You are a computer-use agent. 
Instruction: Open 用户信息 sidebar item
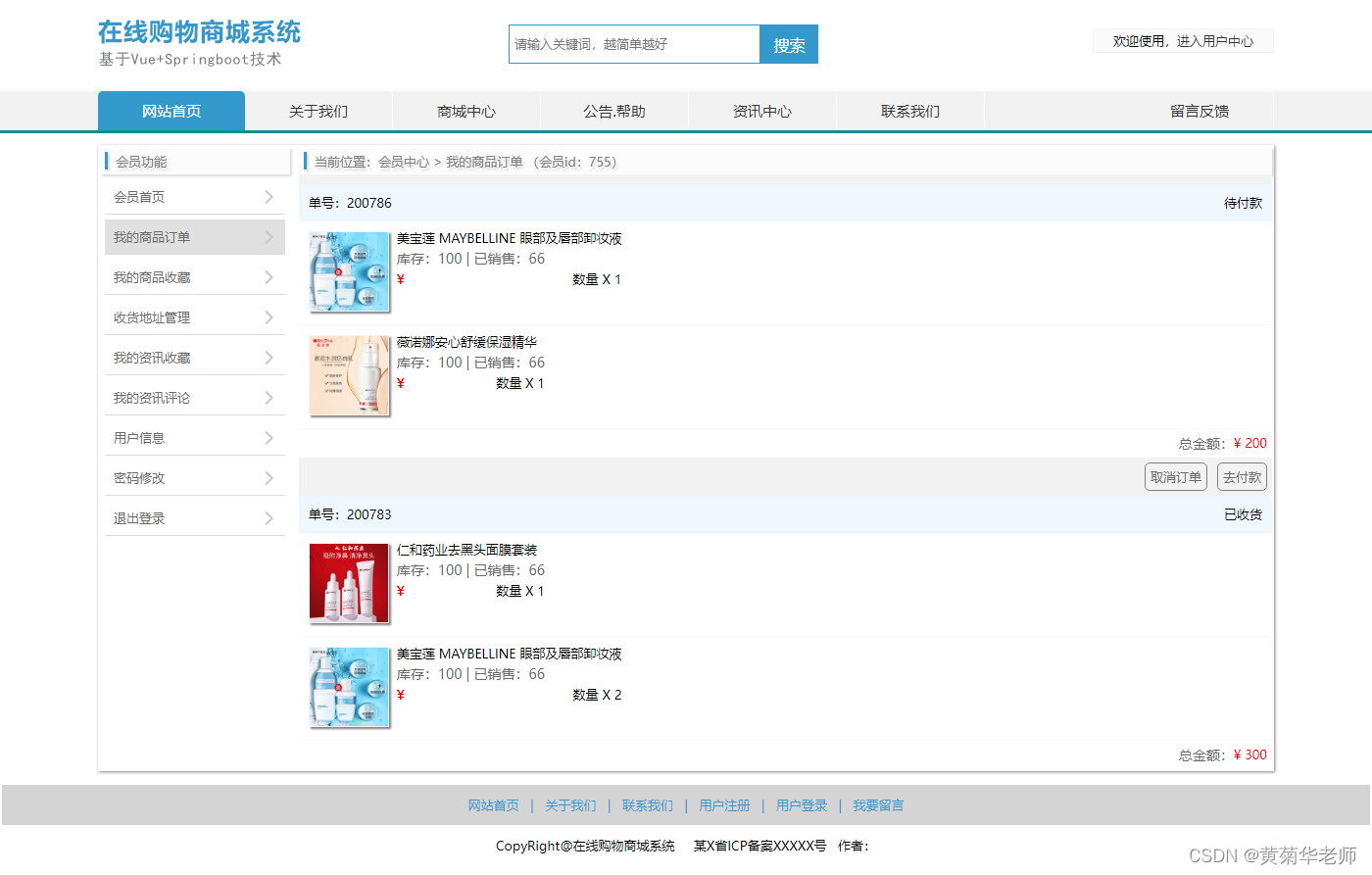coord(195,438)
